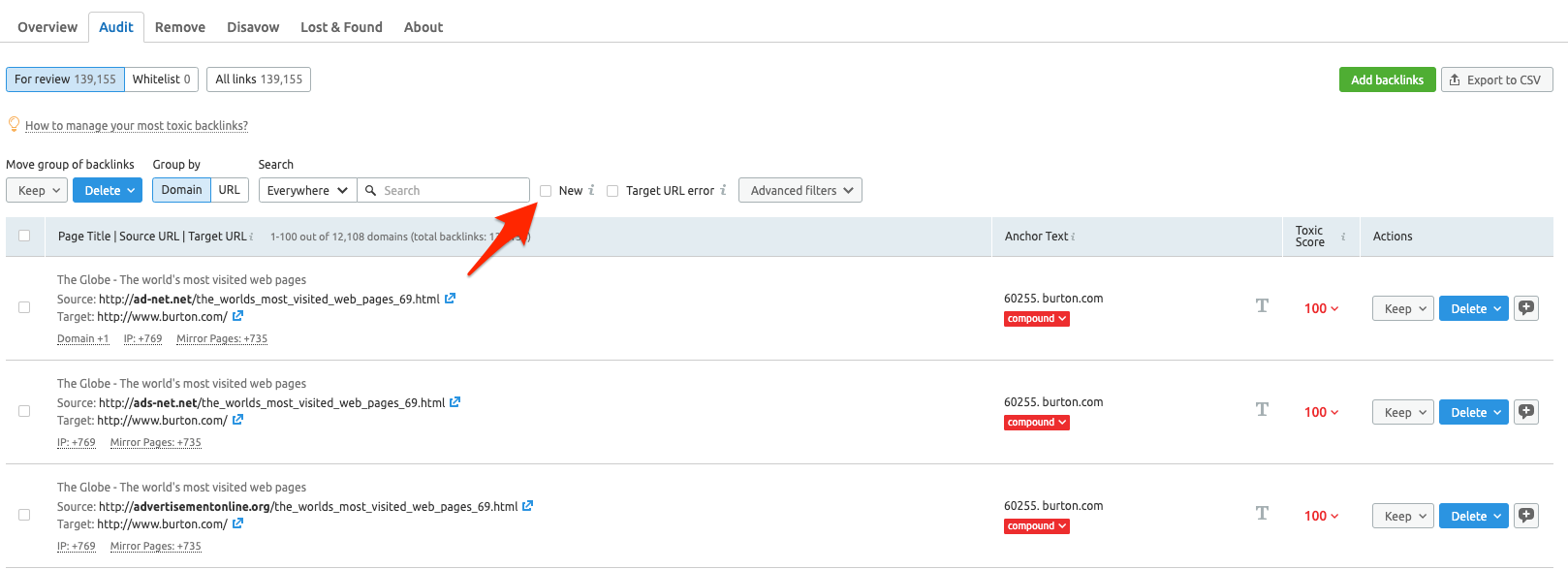This screenshot has width=1568, height=570.
Task: Export backlinks to CSV
Action: (x=1497, y=79)
